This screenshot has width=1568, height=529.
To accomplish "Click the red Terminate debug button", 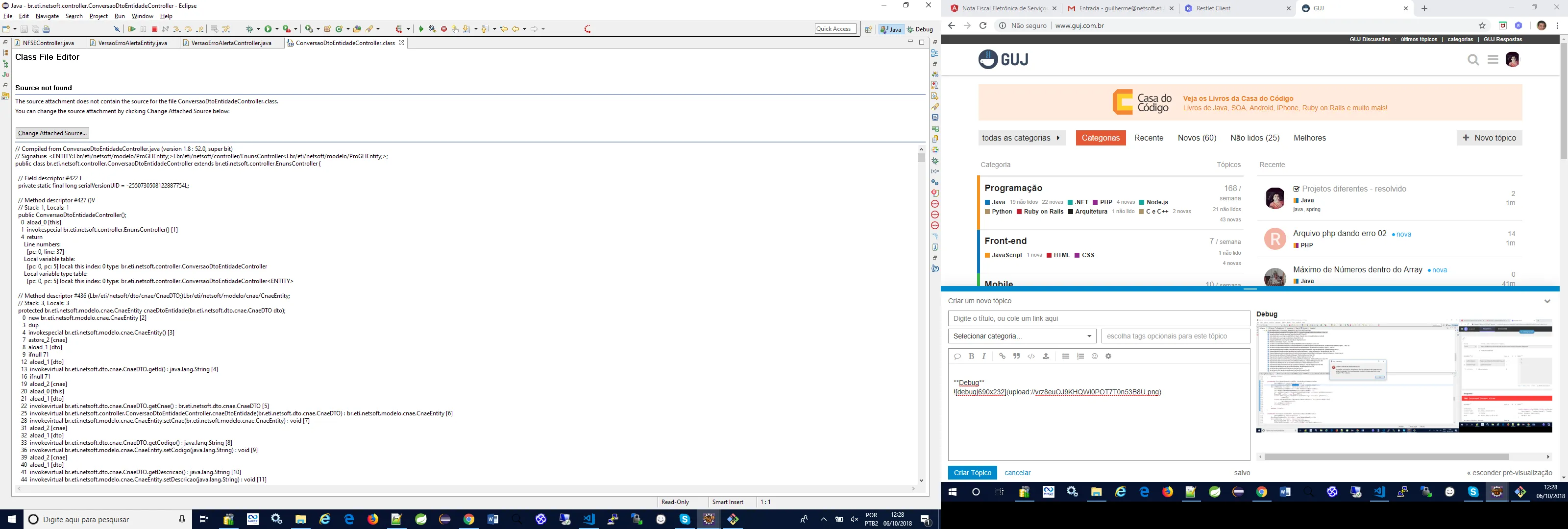I will click(x=155, y=29).
